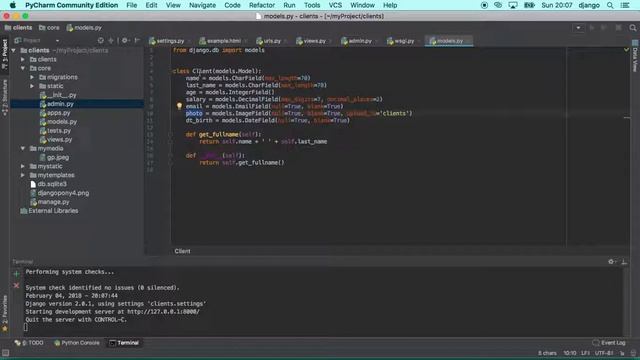Expand the mystatic folder
This screenshot has width=640, height=360.
pos(23,167)
